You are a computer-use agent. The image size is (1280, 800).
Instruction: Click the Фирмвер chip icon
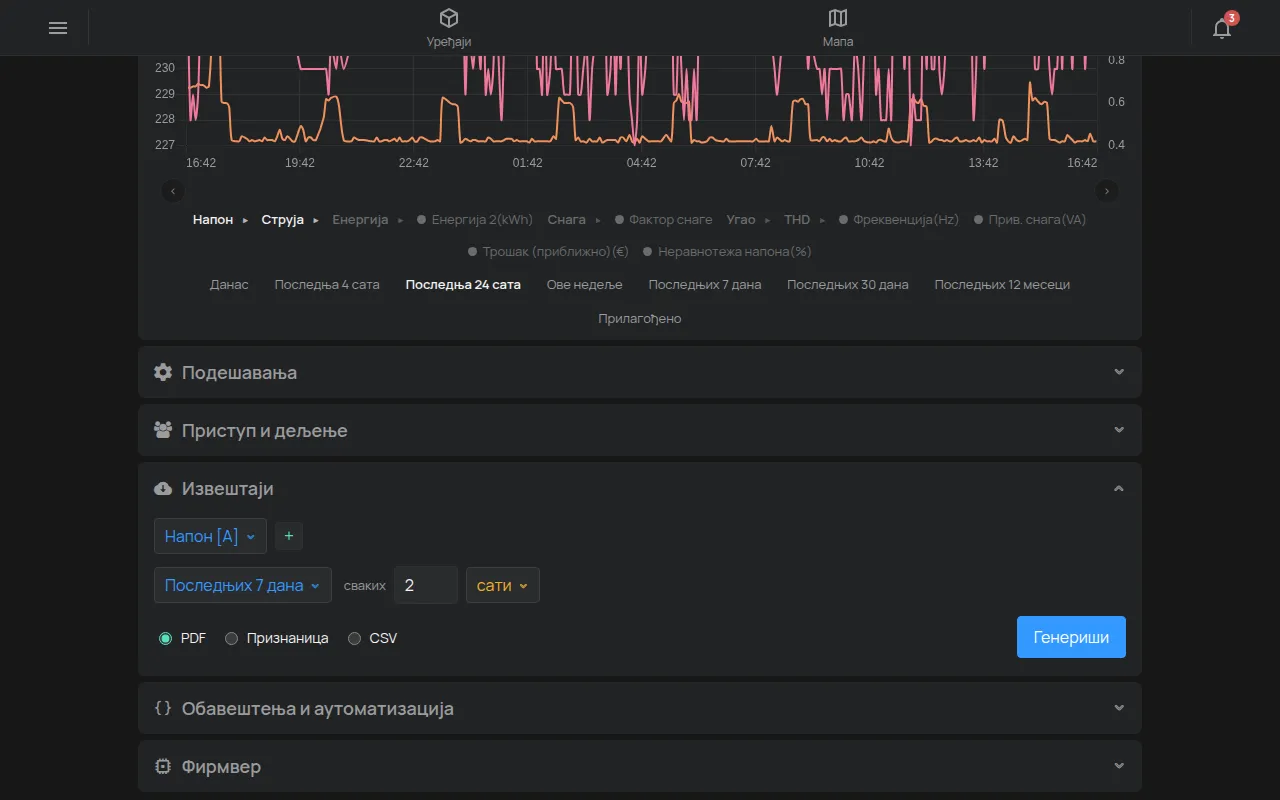163,766
